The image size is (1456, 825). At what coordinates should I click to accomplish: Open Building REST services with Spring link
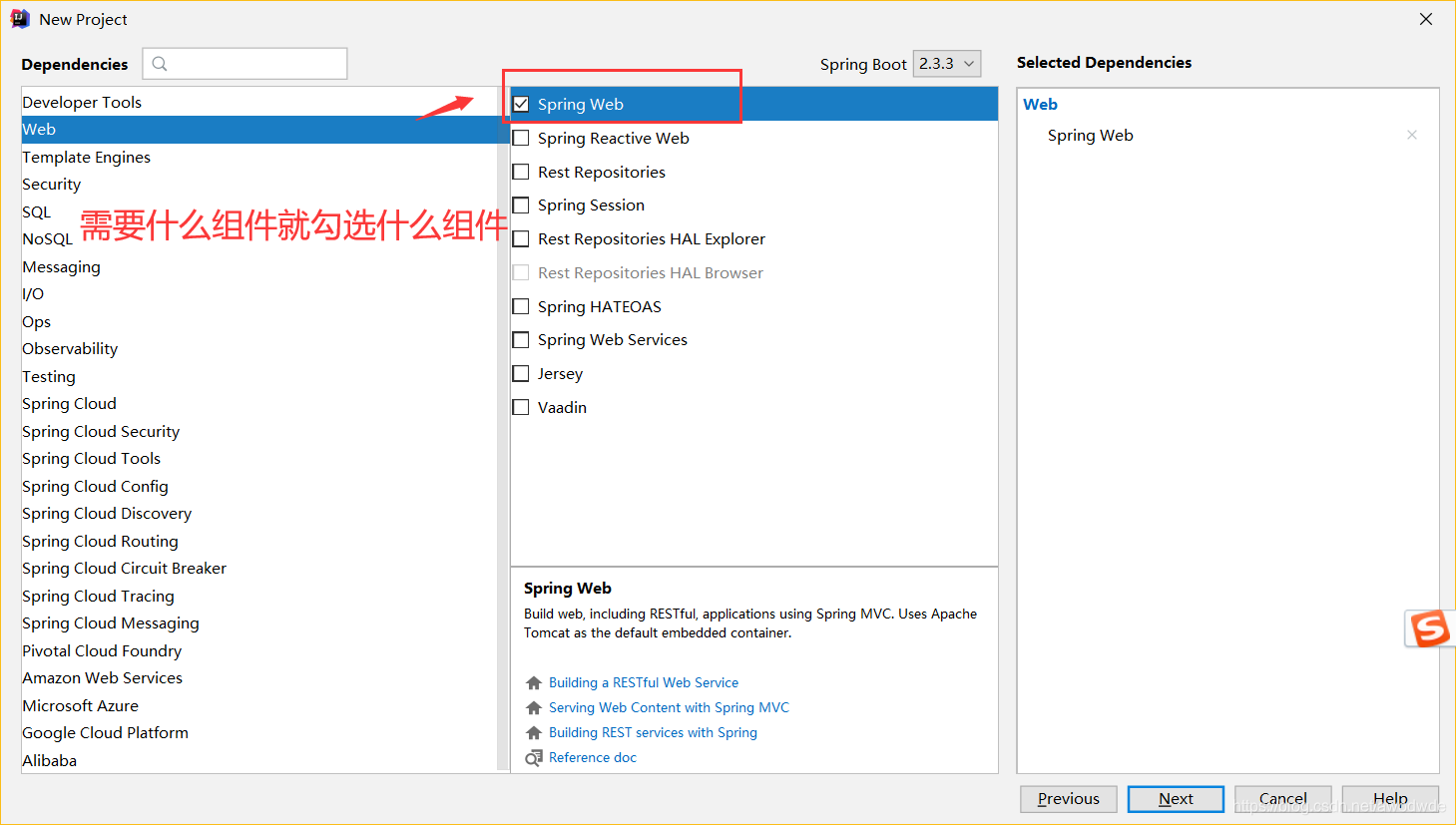653,733
